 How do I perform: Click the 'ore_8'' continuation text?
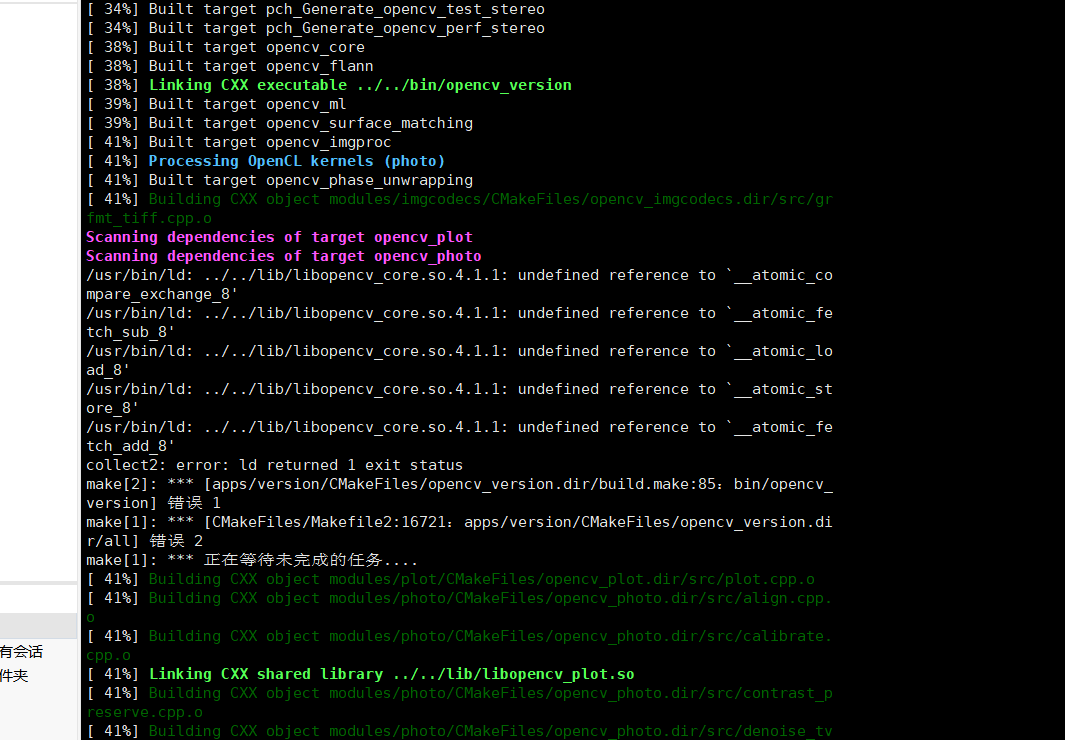tap(113, 409)
